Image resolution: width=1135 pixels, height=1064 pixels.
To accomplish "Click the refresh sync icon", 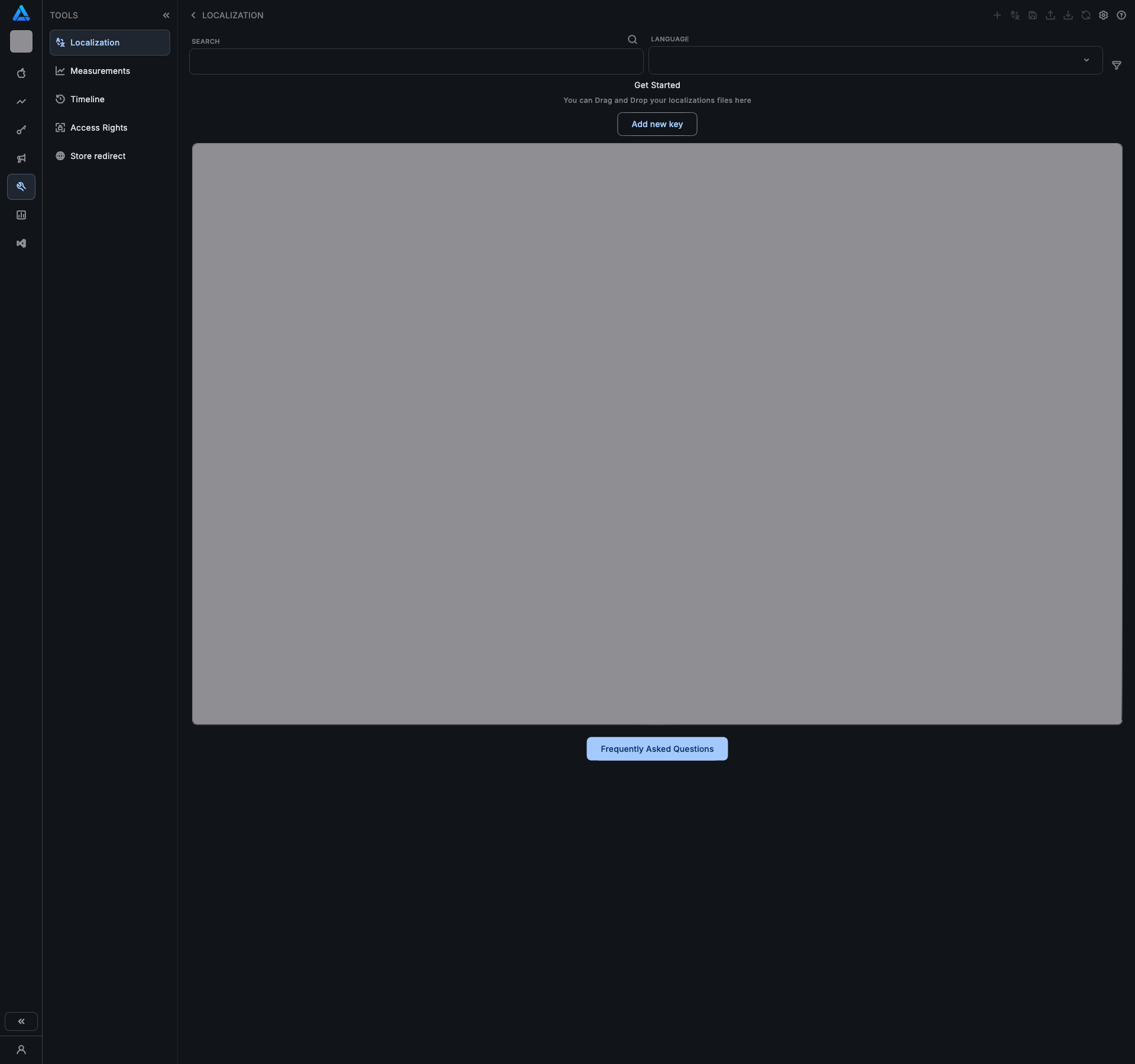I will coord(1086,15).
